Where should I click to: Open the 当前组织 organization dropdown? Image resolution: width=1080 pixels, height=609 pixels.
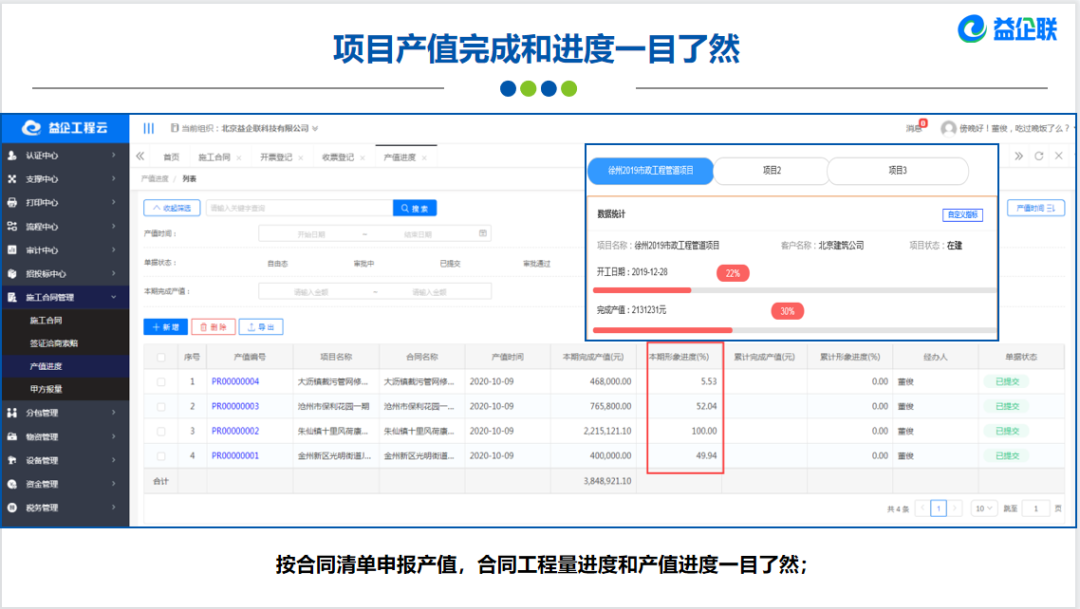[x=244, y=128]
